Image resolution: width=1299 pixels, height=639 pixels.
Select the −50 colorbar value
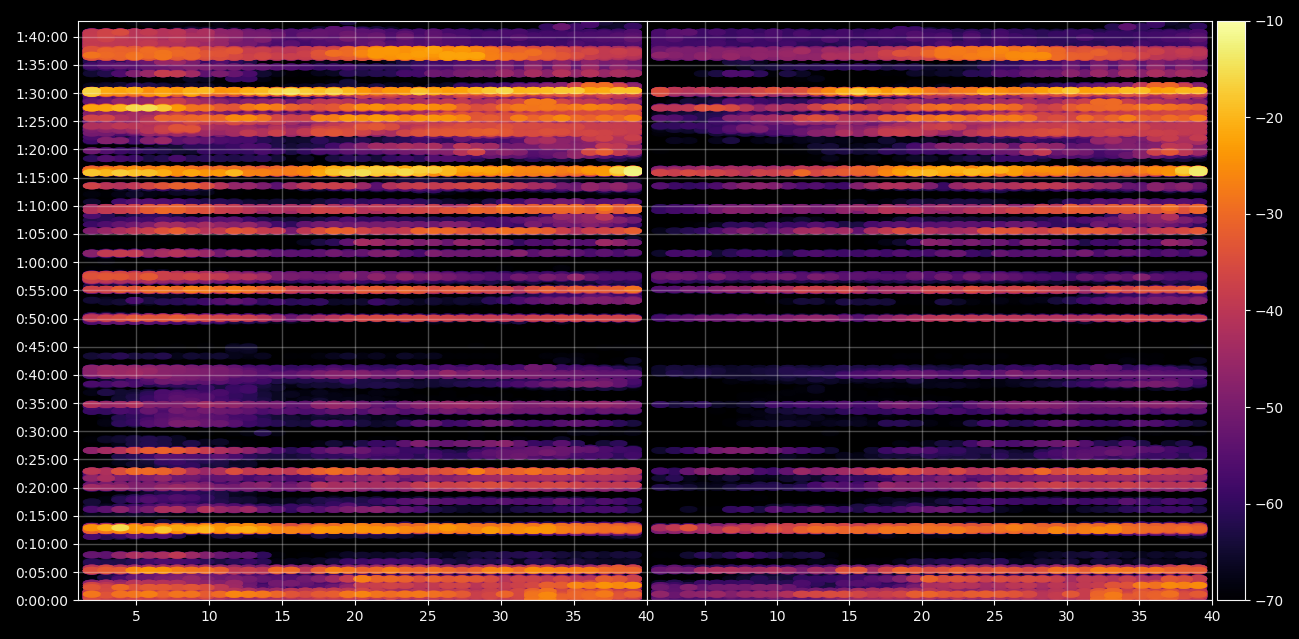click(x=1268, y=407)
